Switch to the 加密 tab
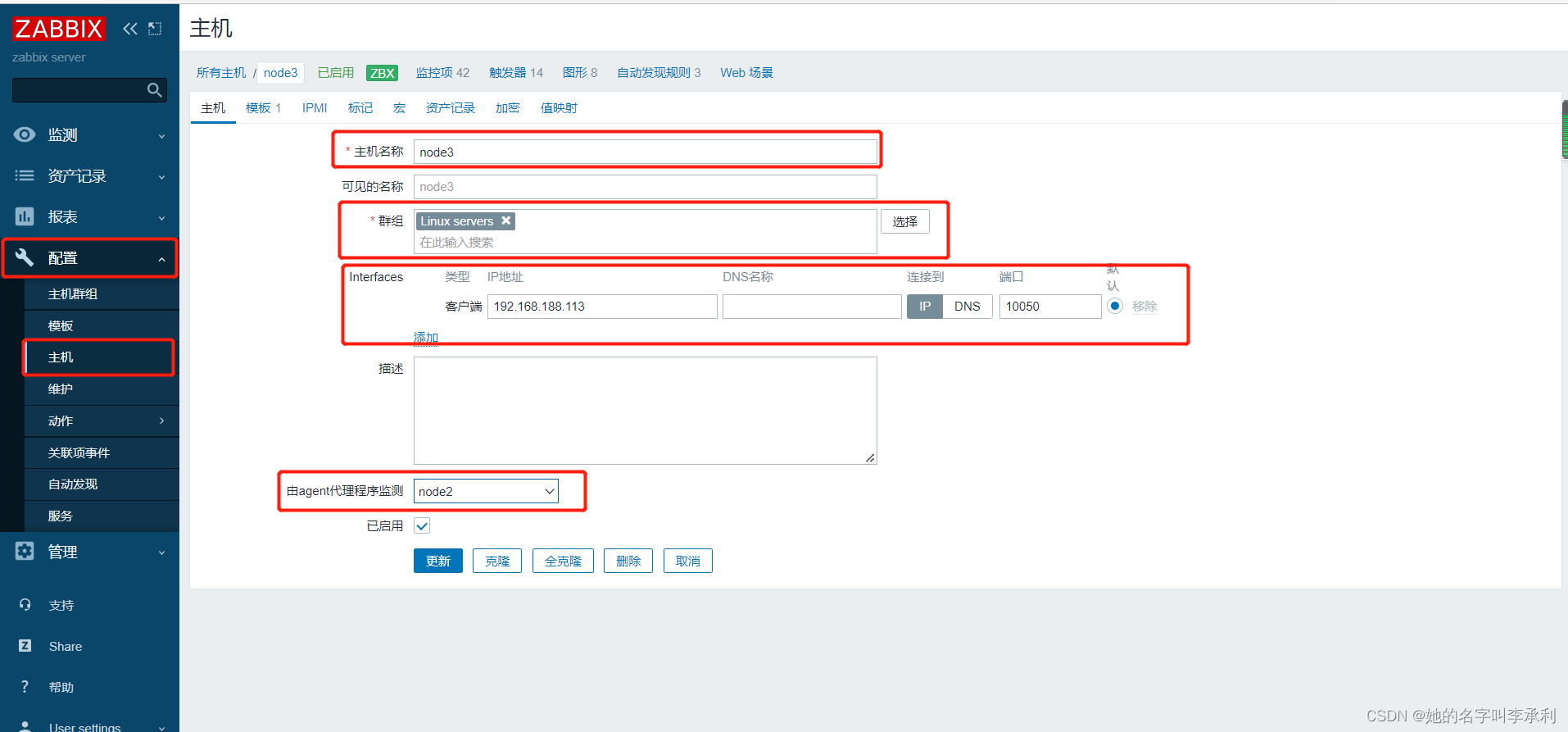The image size is (1568, 732). pyautogui.click(x=508, y=108)
